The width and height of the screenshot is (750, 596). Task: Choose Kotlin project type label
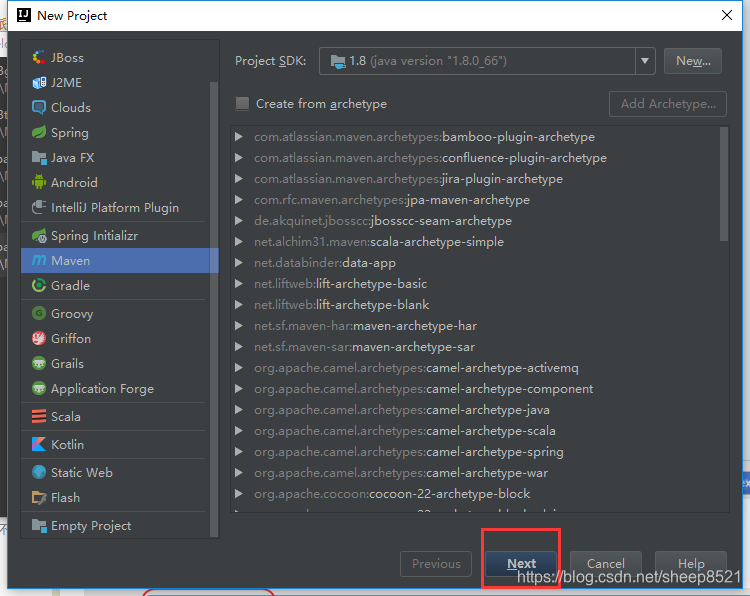pos(67,444)
